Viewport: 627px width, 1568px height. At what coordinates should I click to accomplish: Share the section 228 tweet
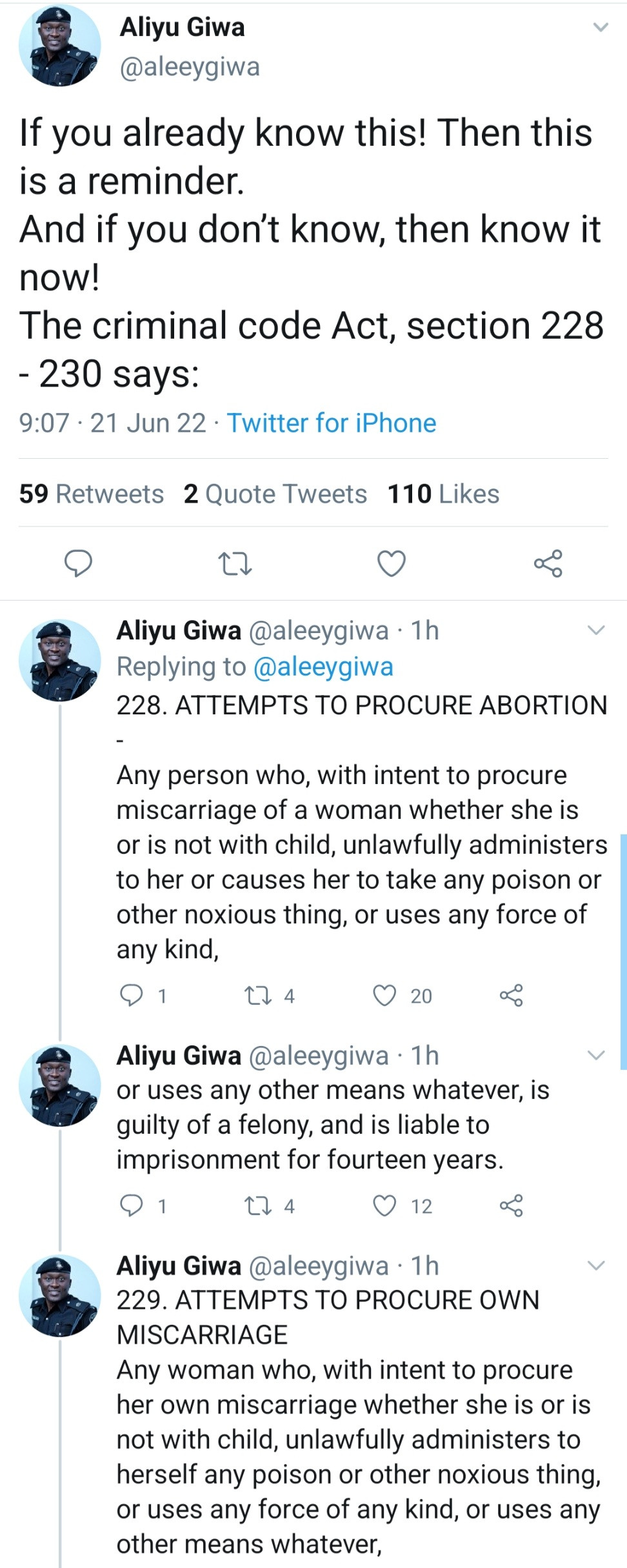[x=512, y=996]
